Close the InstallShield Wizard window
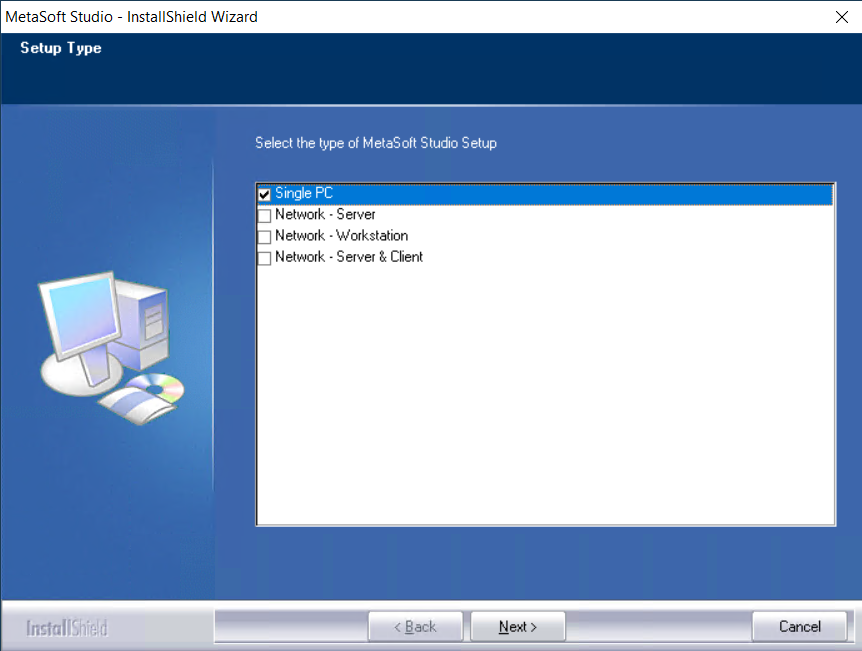 [842, 17]
